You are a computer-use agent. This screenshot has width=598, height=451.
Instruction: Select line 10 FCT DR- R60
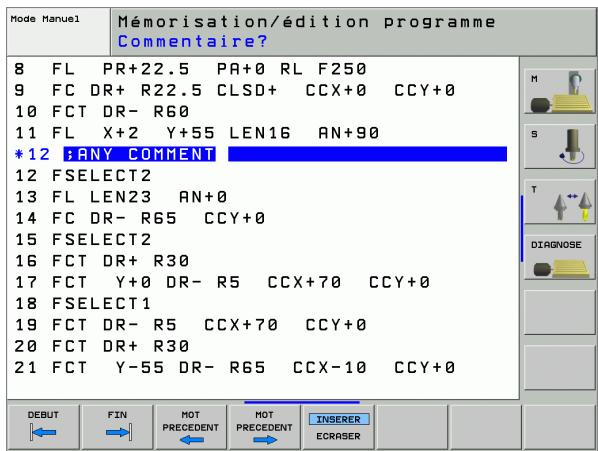click(x=102, y=112)
